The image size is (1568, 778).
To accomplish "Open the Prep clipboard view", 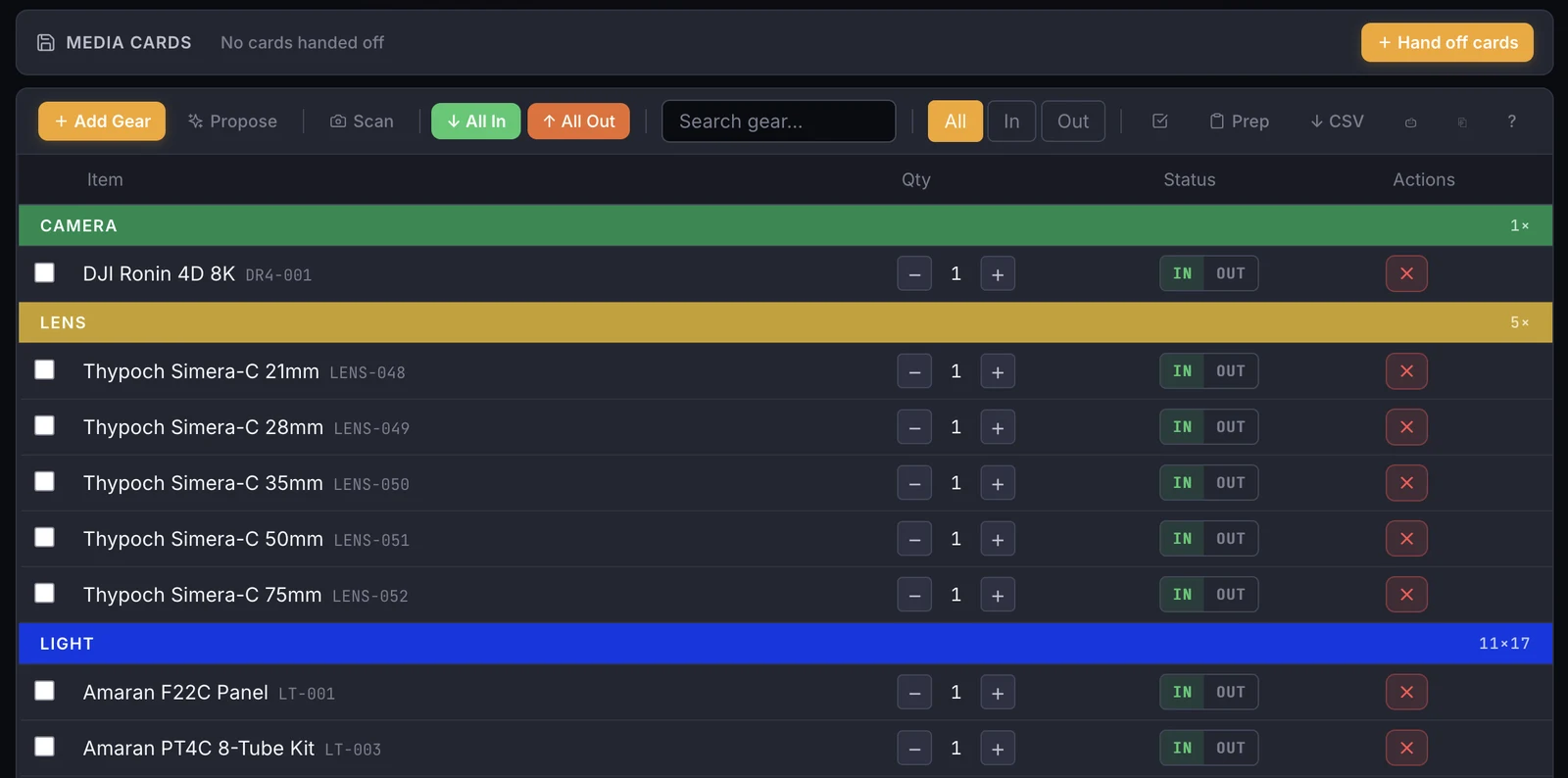I will [1240, 122].
